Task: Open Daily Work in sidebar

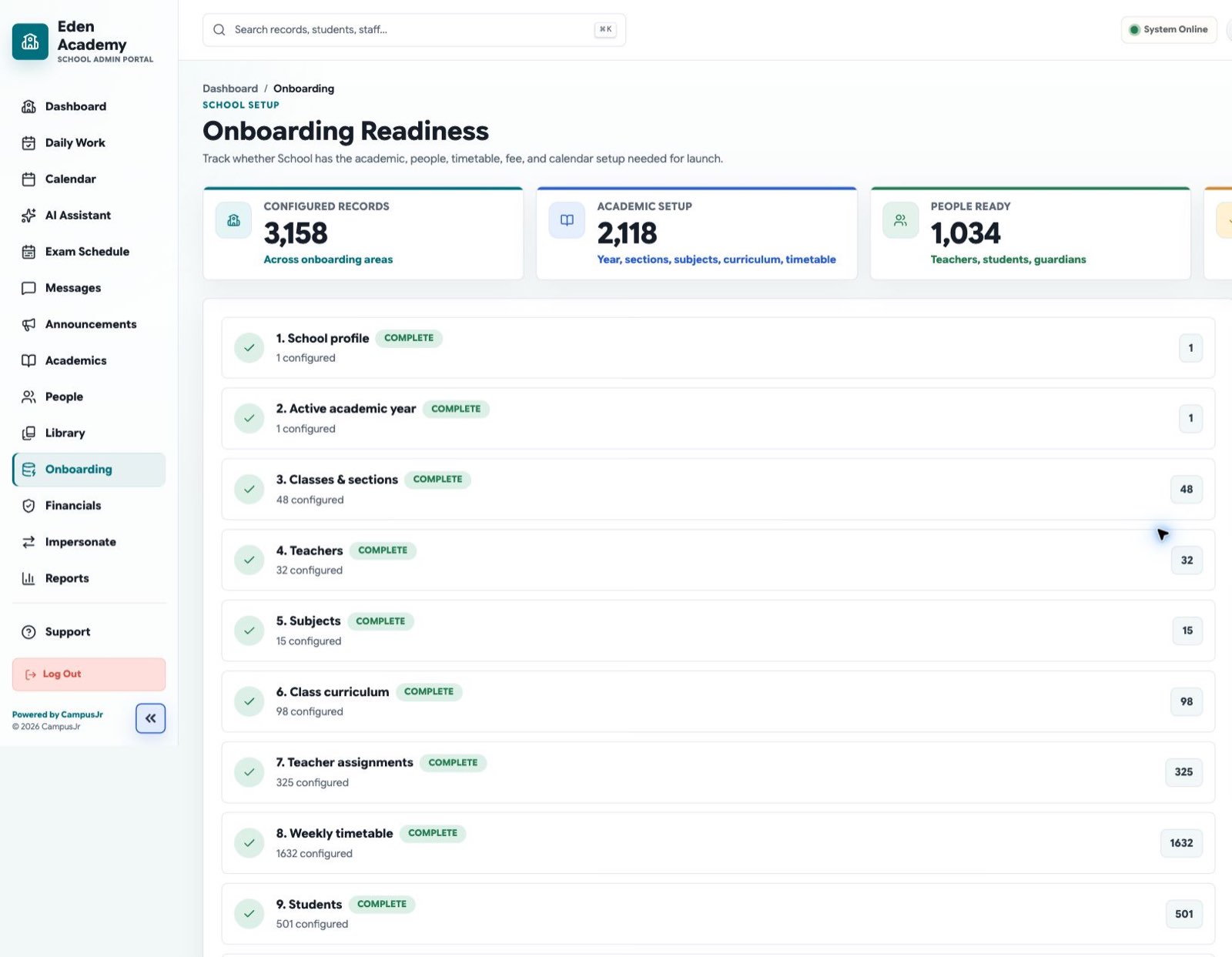Action: pyautogui.click(x=89, y=142)
